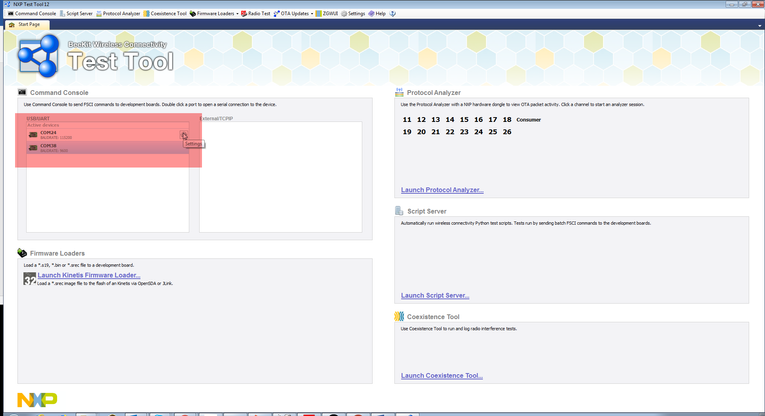This screenshot has height=416, width=765.
Task: Click the COM38 board icon
Action: [x=33, y=148]
